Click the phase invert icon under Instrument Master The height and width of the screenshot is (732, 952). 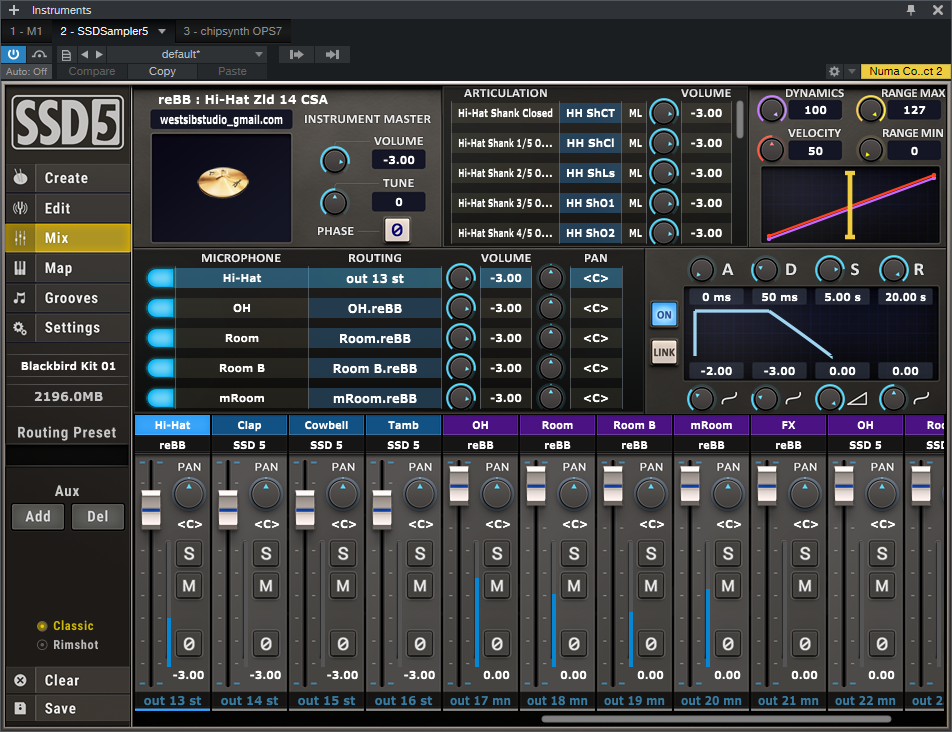(x=396, y=231)
